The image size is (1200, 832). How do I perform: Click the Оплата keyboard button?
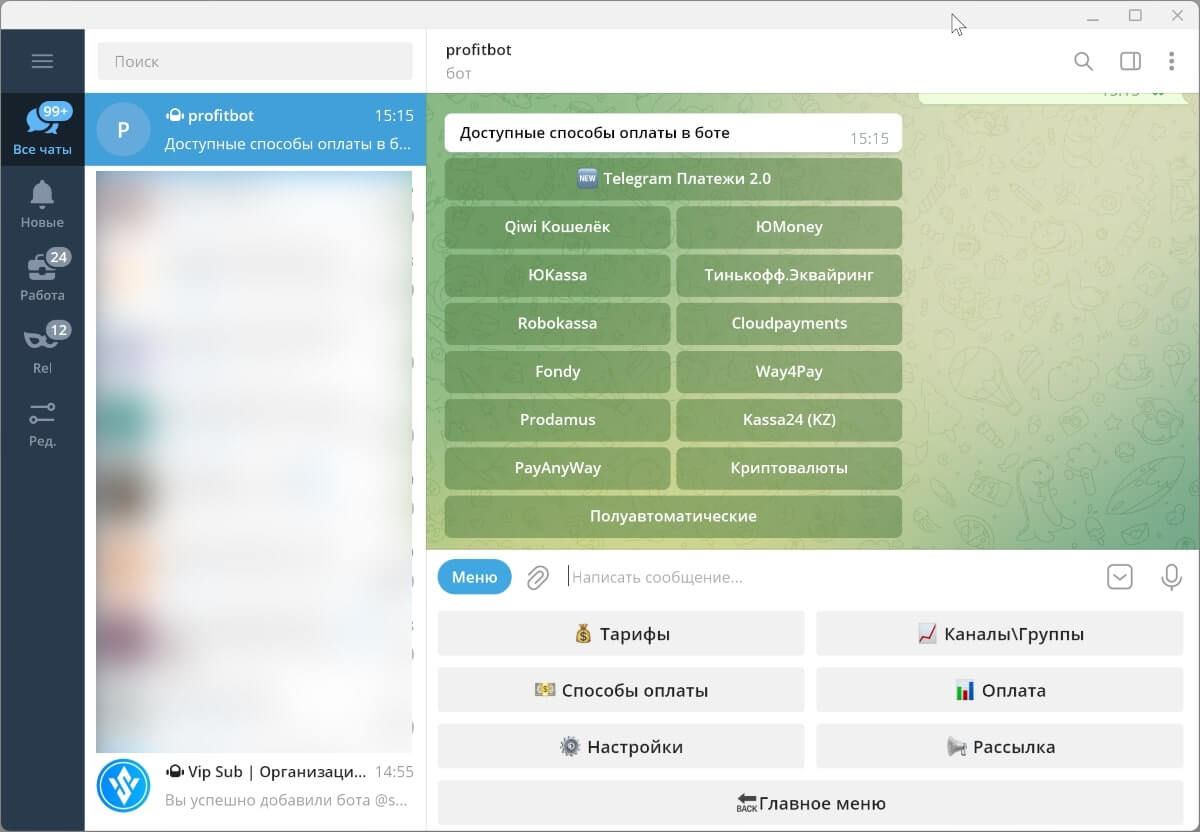click(1000, 690)
